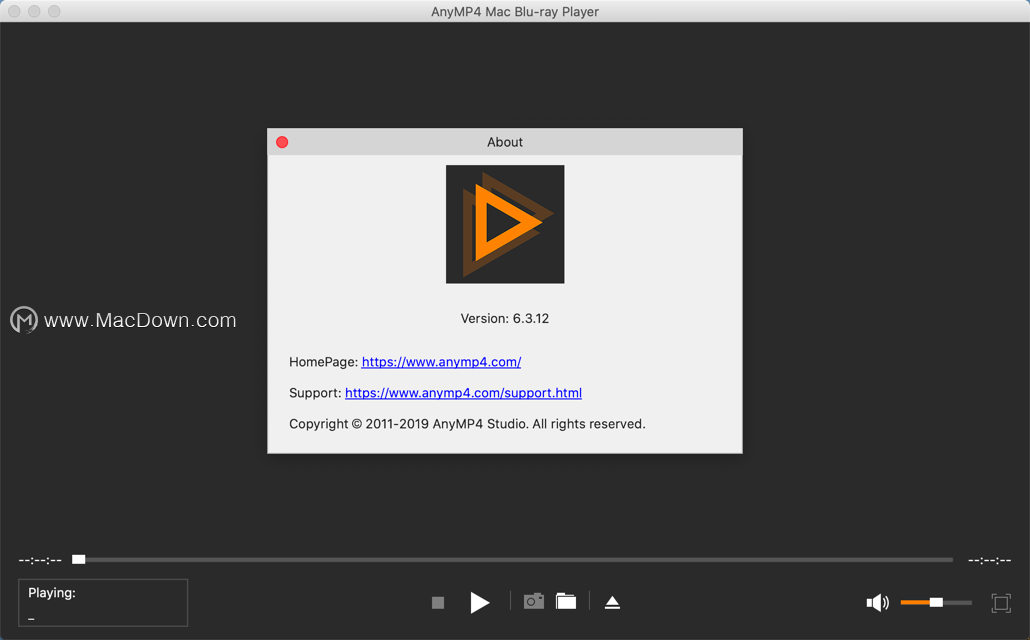
Task: Take a snapshot with the camera icon
Action: coord(533,601)
